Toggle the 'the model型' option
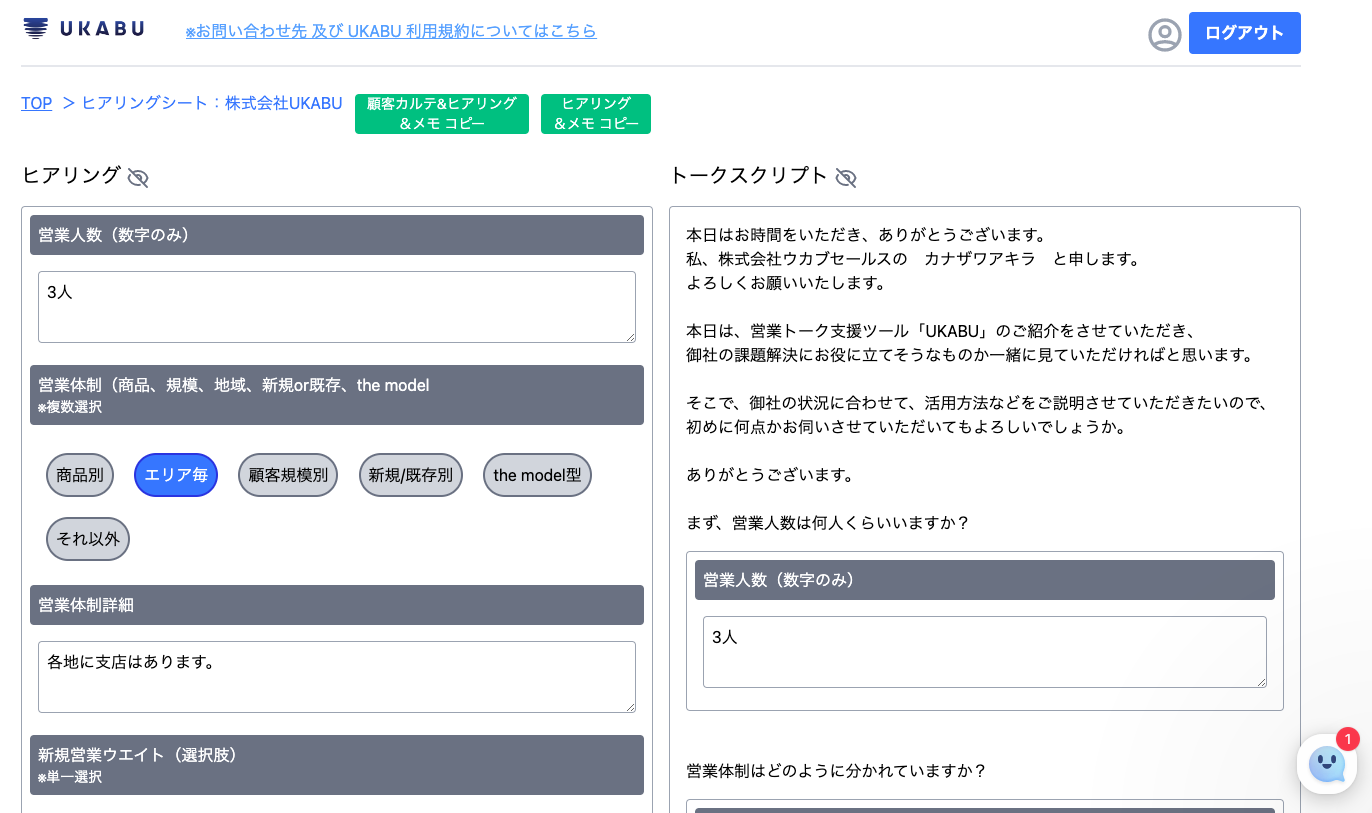 pyautogui.click(x=537, y=475)
